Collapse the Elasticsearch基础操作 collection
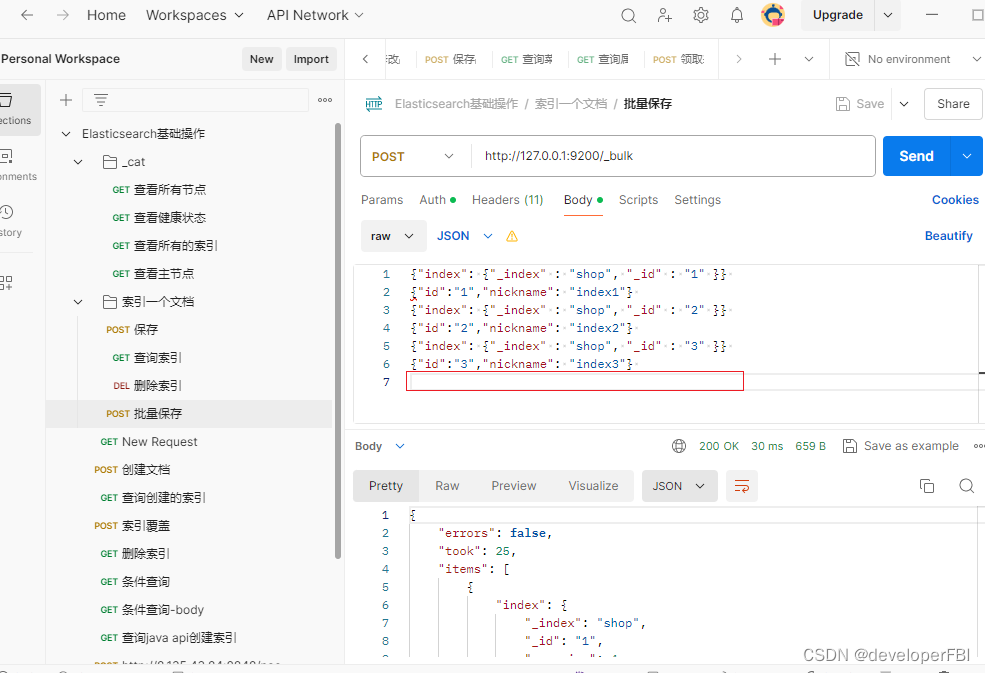 tap(65, 134)
